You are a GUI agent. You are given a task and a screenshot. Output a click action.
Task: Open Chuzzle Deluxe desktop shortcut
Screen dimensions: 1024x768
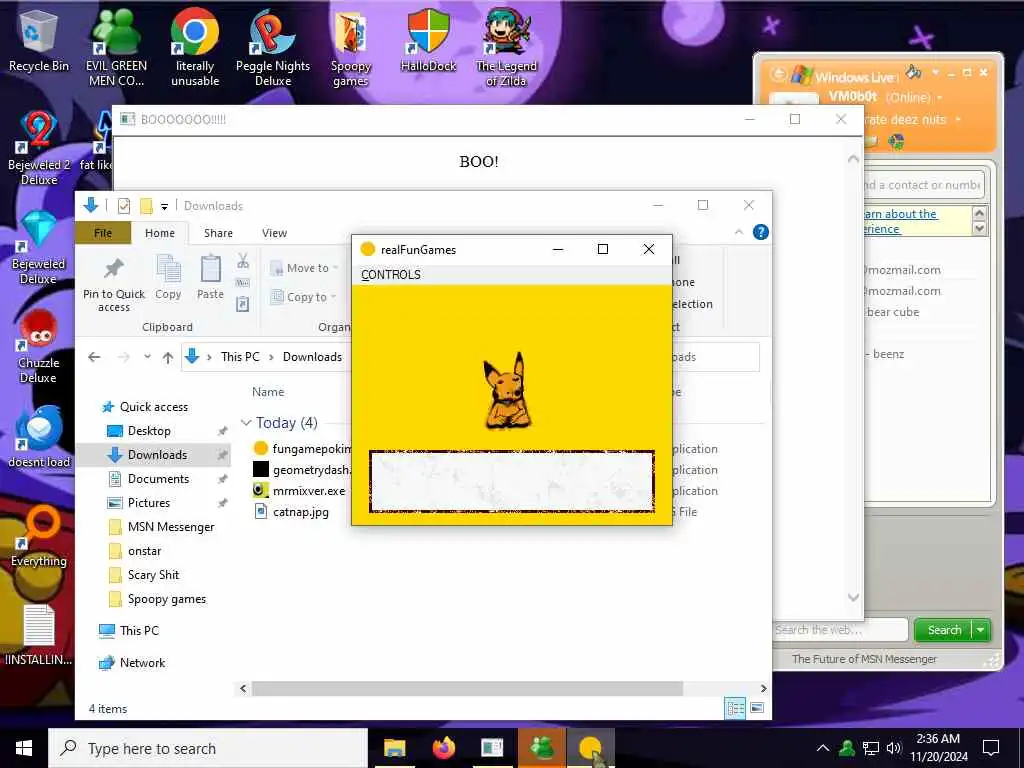(39, 346)
